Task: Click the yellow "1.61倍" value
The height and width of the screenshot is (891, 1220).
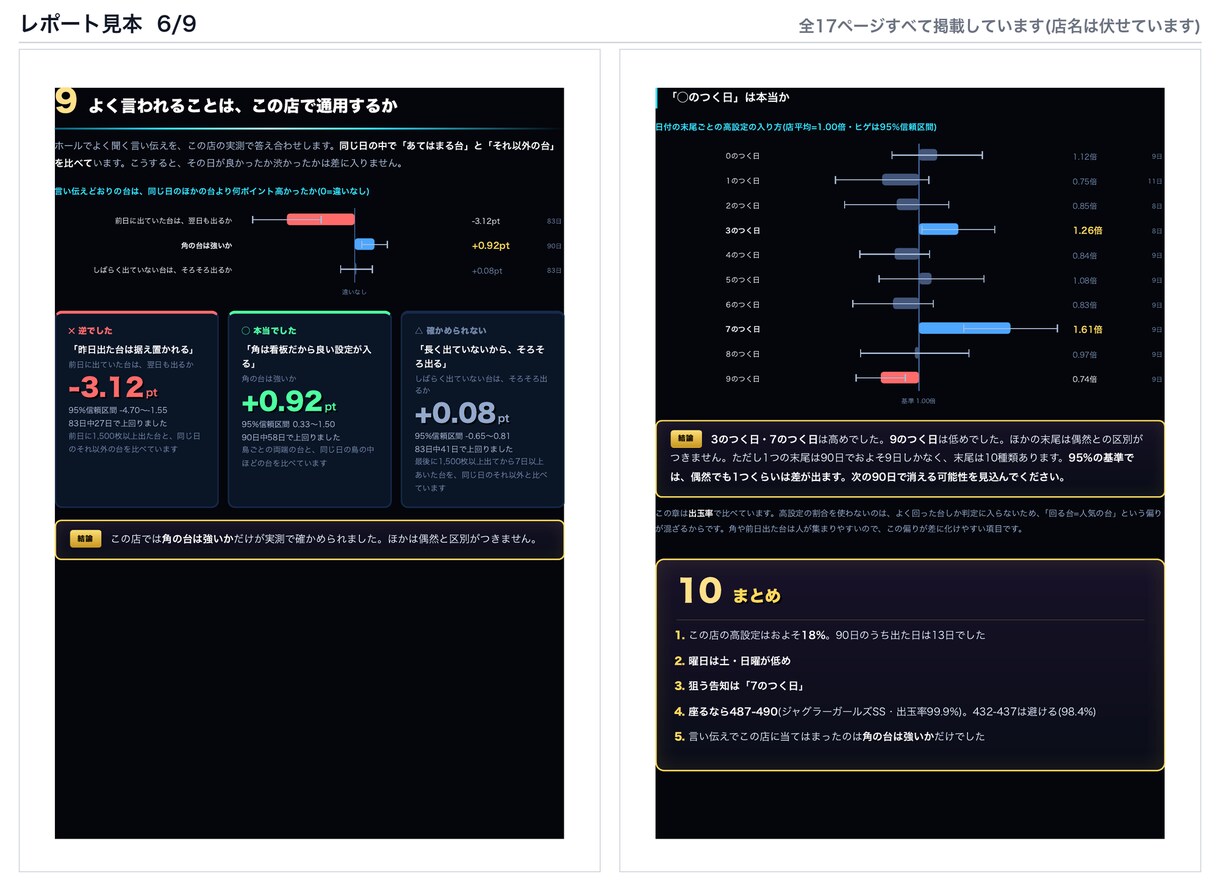Action: [x=1087, y=329]
